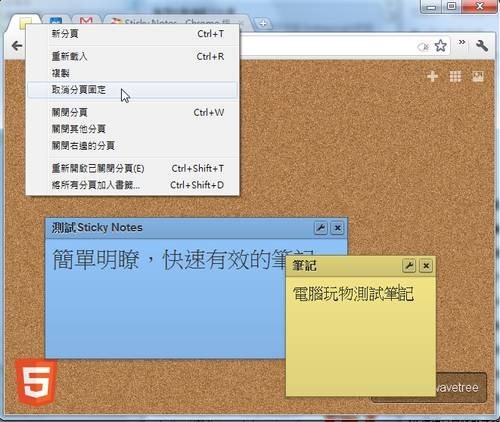Select the 新分頁 menu entry
This screenshot has height=422, width=500.
[x=132, y=34]
